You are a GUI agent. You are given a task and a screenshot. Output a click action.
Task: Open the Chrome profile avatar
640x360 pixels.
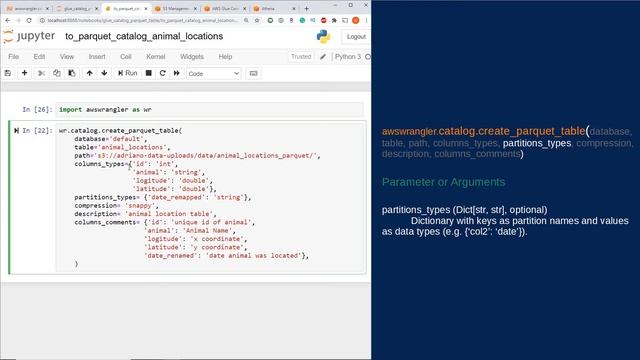click(x=356, y=20)
